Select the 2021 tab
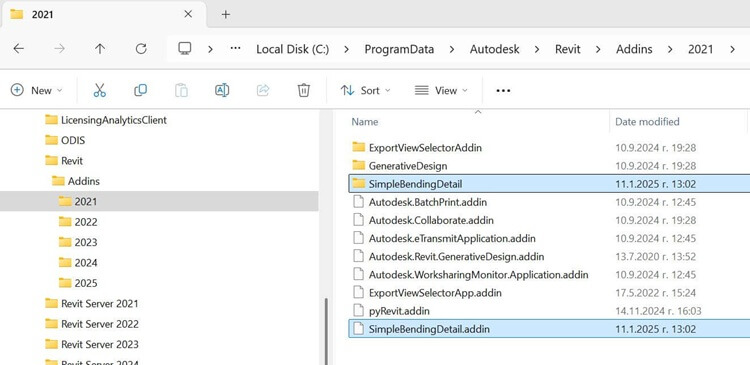 pyautogui.click(x=103, y=14)
